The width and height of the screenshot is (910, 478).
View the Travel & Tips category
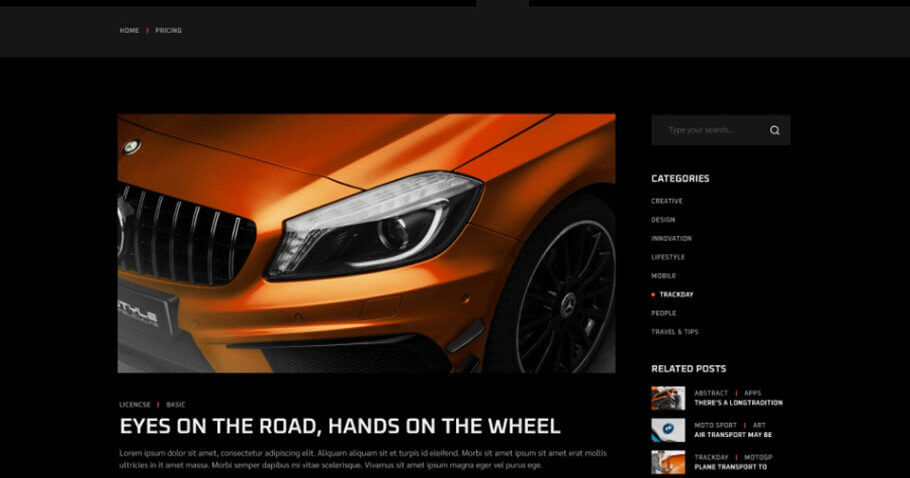click(675, 332)
